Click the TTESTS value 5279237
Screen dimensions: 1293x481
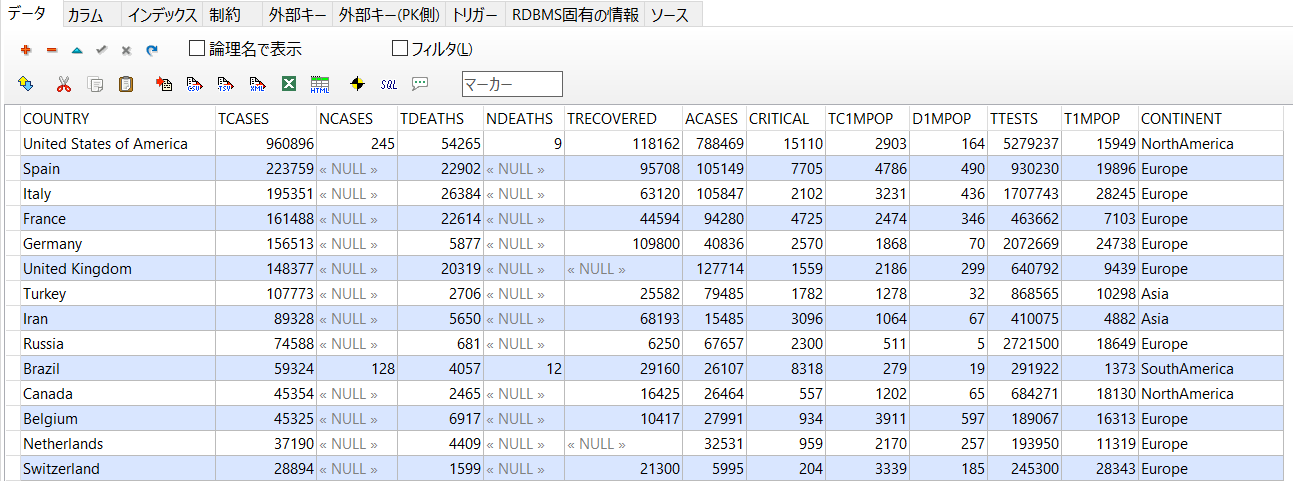[x=1023, y=143]
